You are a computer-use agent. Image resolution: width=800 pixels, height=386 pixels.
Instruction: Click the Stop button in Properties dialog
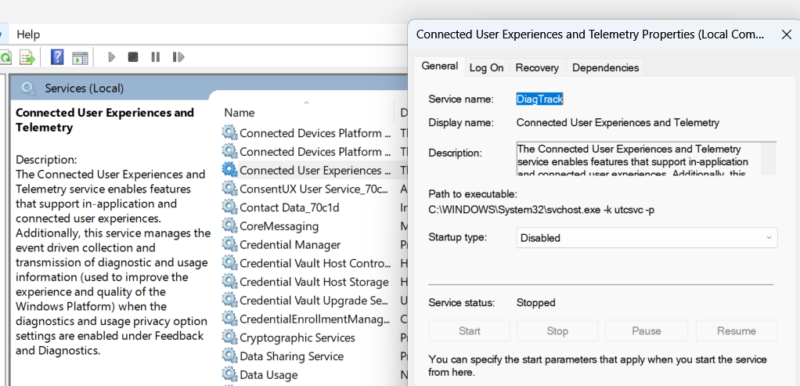[x=557, y=331]
